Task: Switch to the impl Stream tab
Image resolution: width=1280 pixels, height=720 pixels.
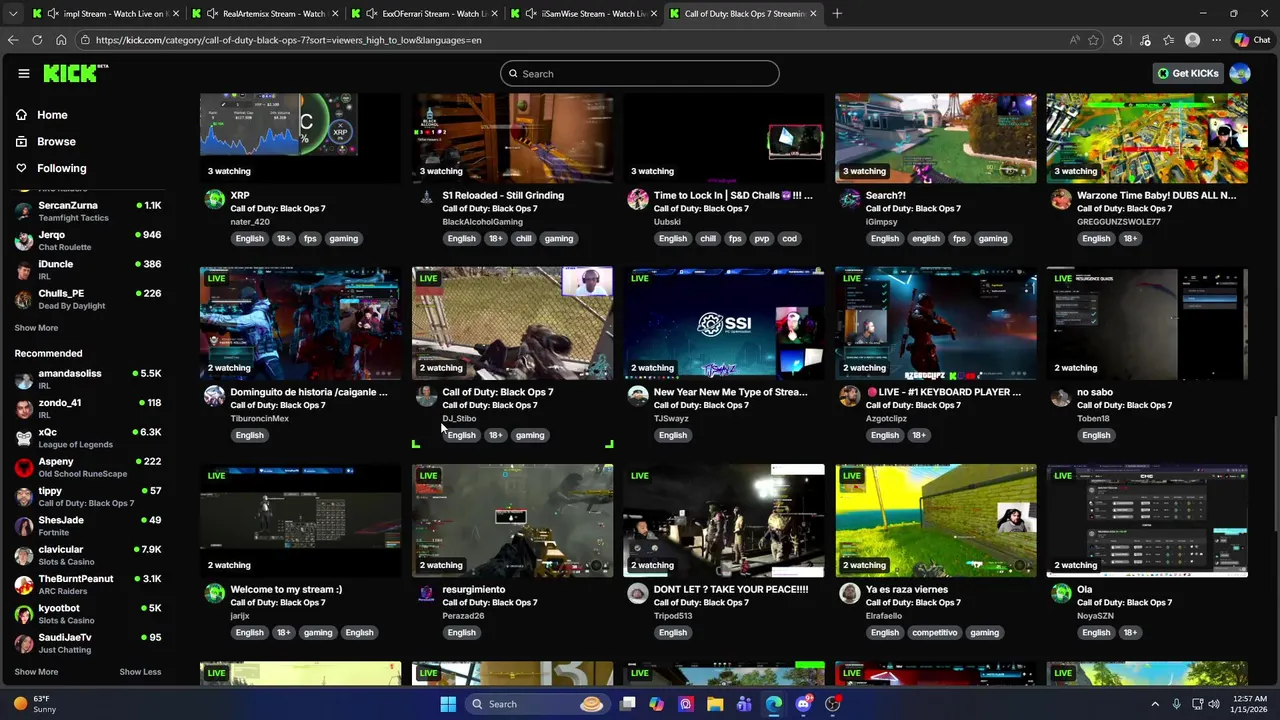Action: 105,14
